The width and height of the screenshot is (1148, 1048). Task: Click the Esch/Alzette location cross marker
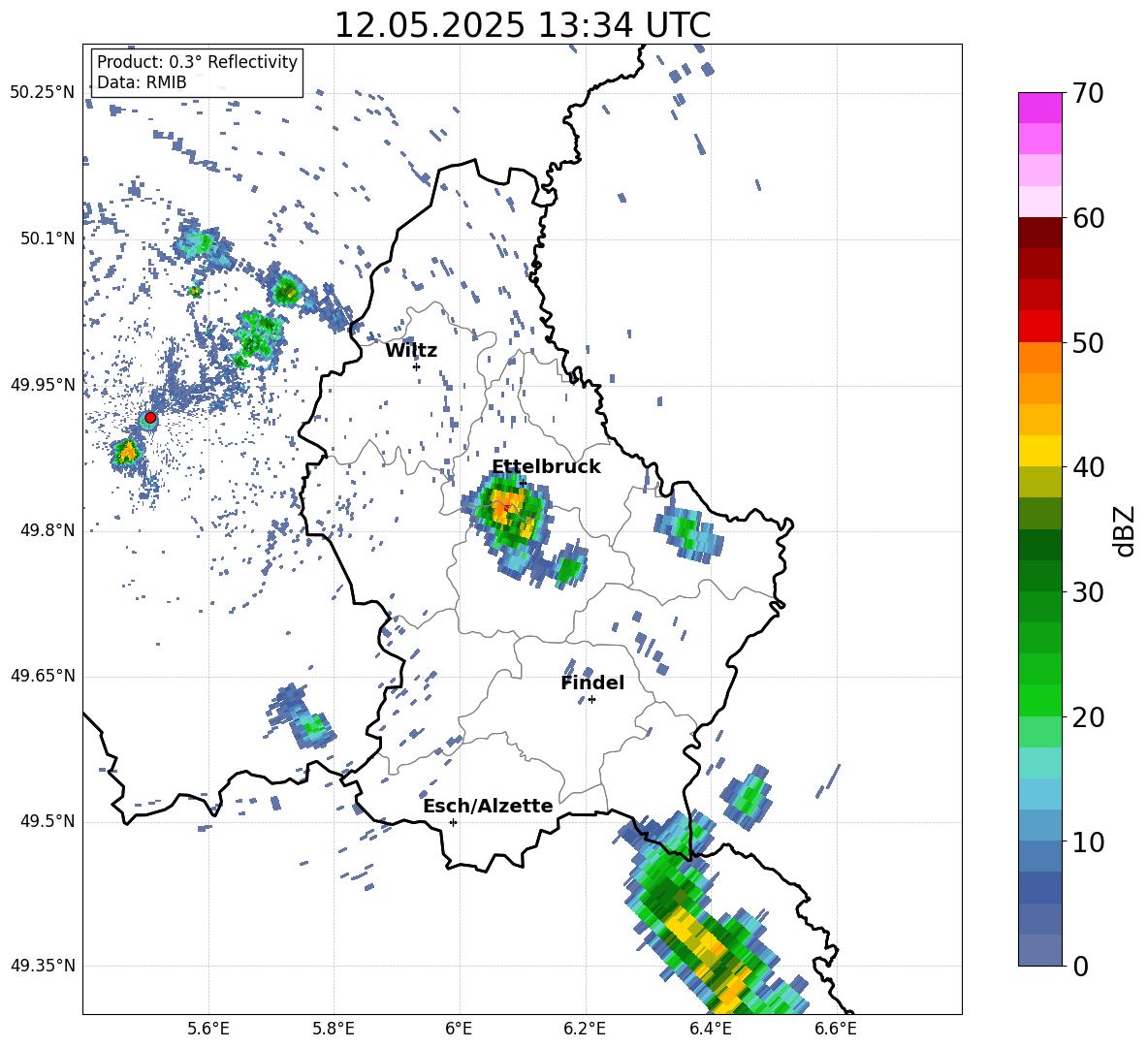(x=453, y=822)
